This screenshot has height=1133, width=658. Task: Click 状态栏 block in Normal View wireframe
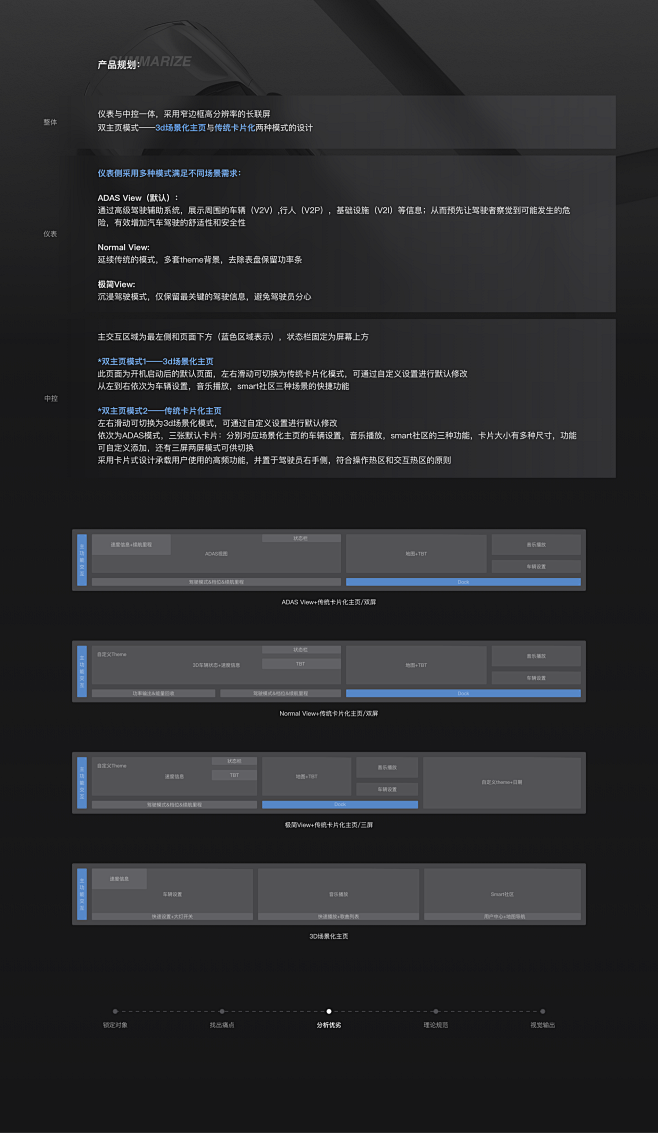(301, 650)
